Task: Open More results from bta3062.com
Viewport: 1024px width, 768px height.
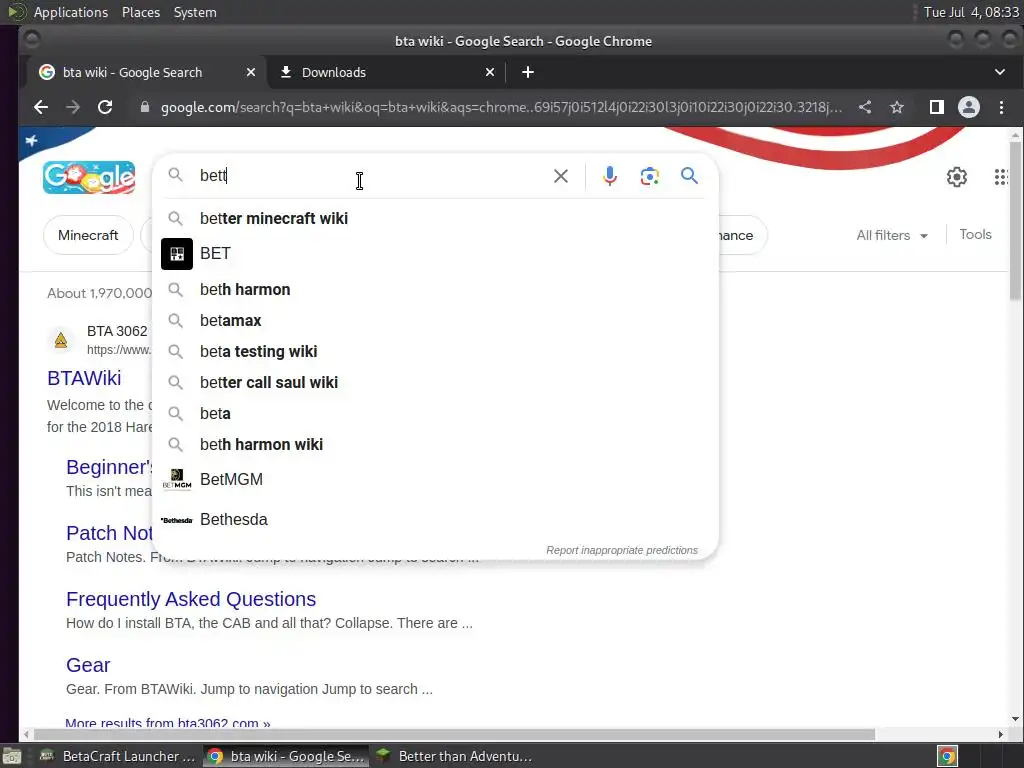Action: click(168, 724)
